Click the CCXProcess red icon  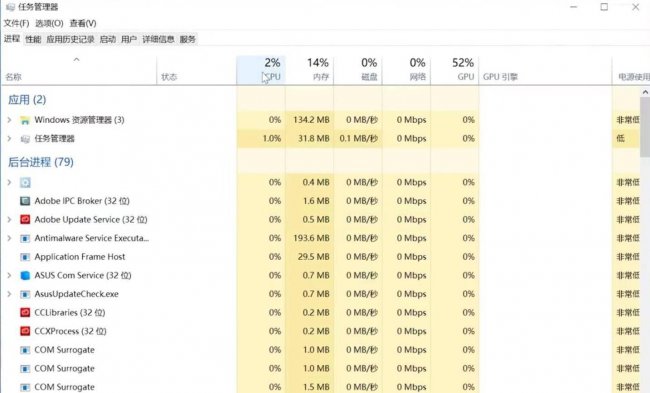click(25, 331)
